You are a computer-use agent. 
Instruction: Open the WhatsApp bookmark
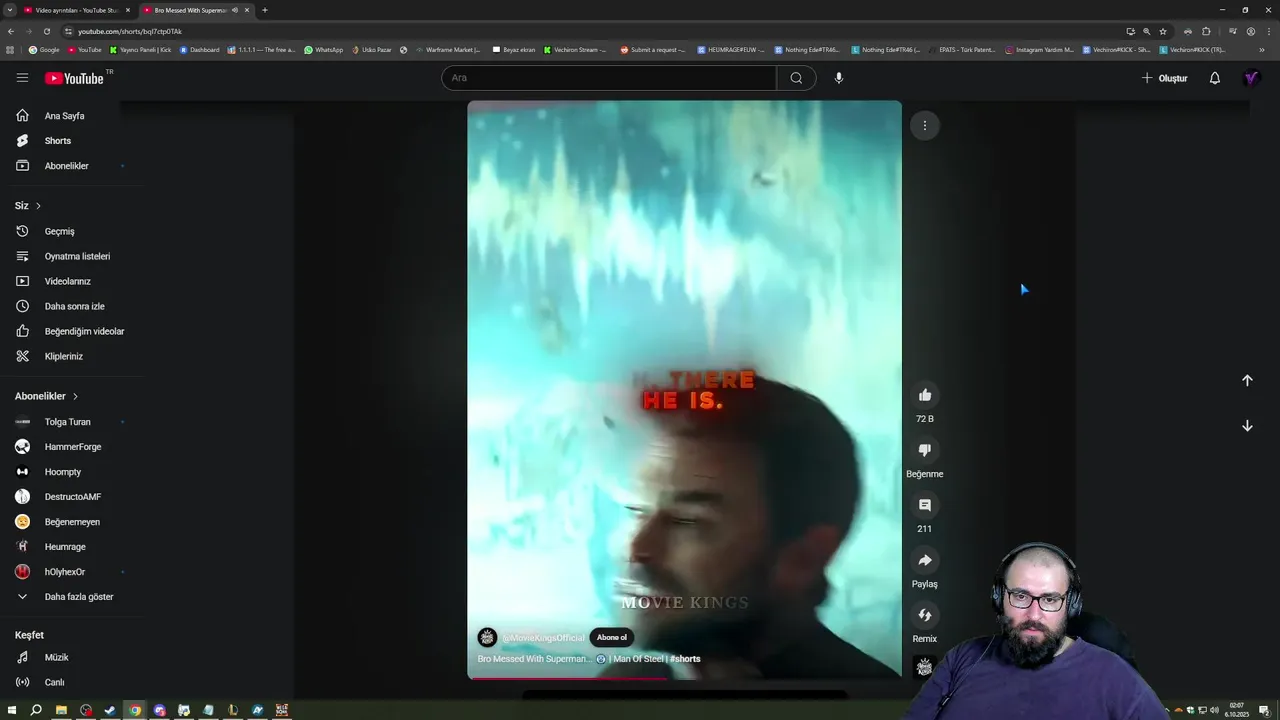(x=323, y=49)
